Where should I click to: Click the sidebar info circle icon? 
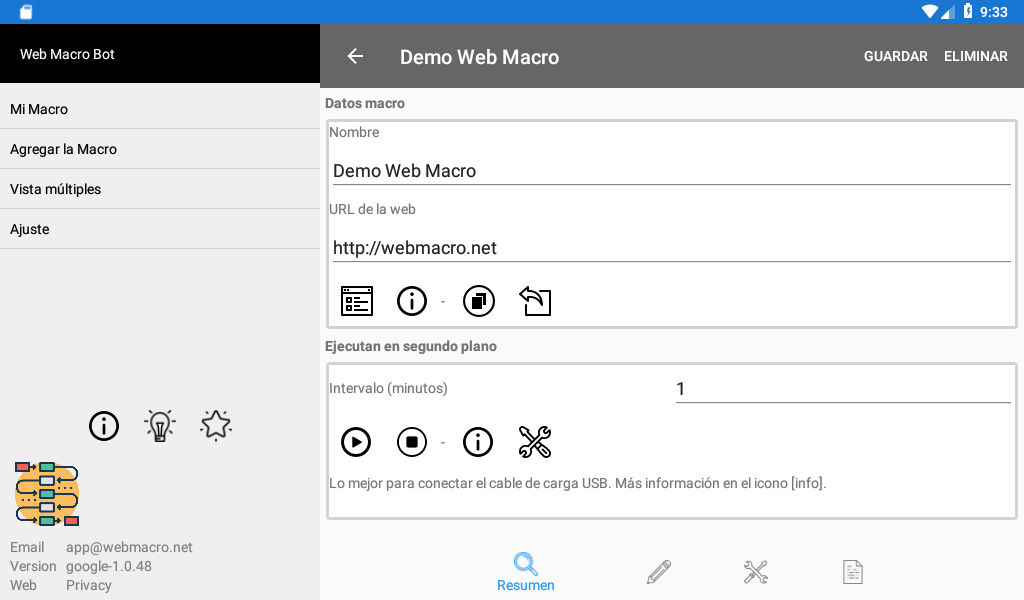tap(104, 426)
